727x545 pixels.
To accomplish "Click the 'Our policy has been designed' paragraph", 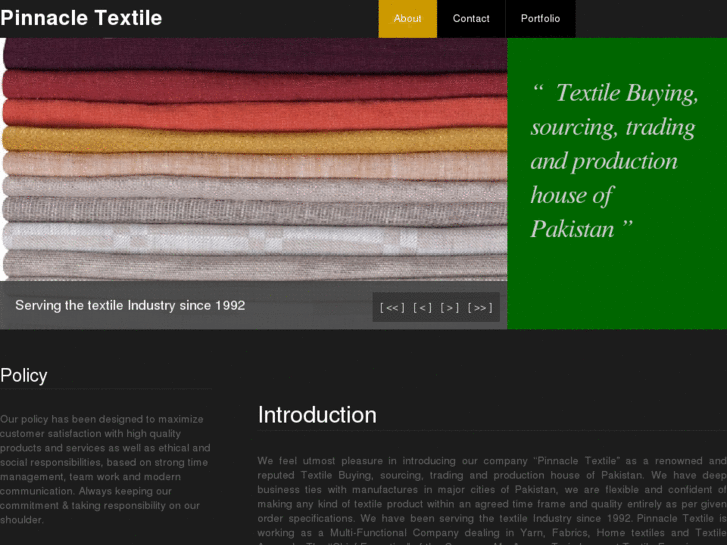I will pos(106,469).
